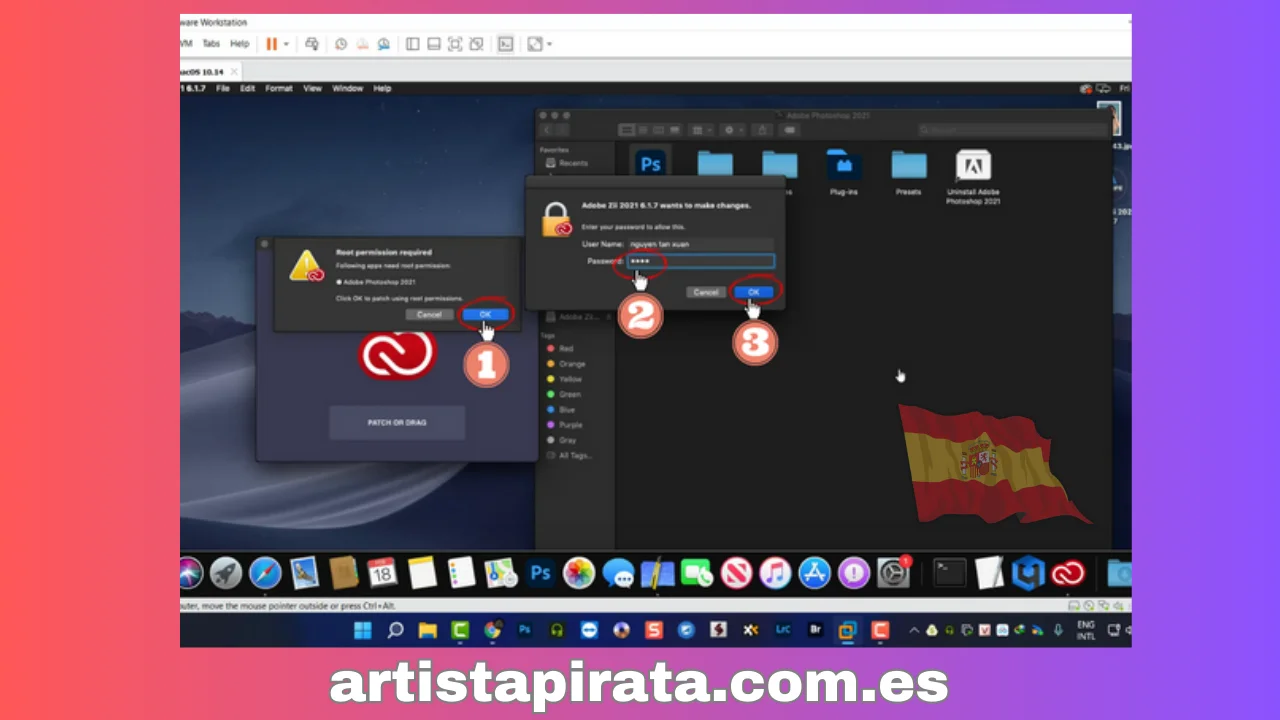Open the Window menu in macOS menu bar
The height and width of the screenshot is (720, 1280).
(347, 89)
